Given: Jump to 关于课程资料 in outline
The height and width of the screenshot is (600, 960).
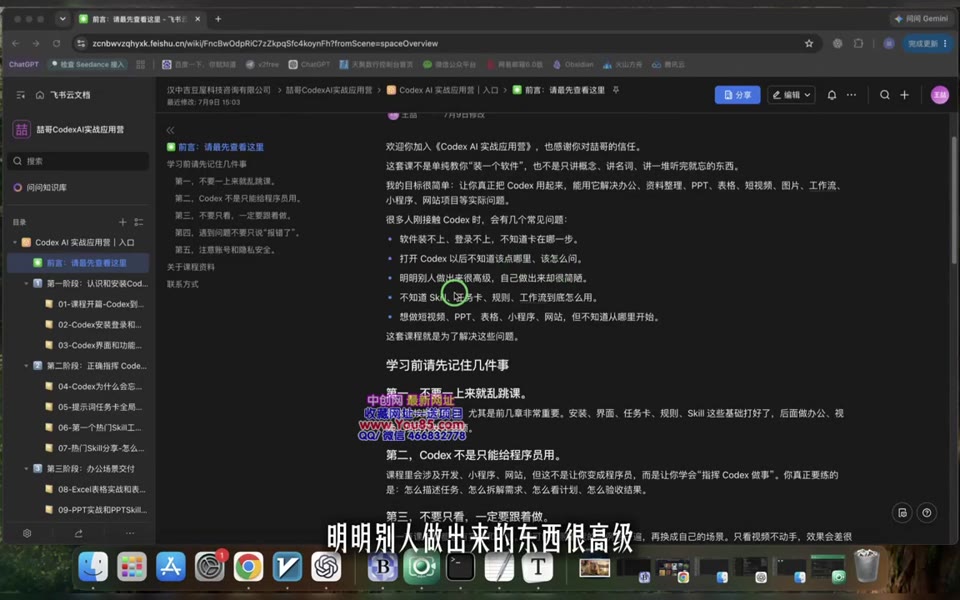Looking at the screenshot, I should (191, 267).
